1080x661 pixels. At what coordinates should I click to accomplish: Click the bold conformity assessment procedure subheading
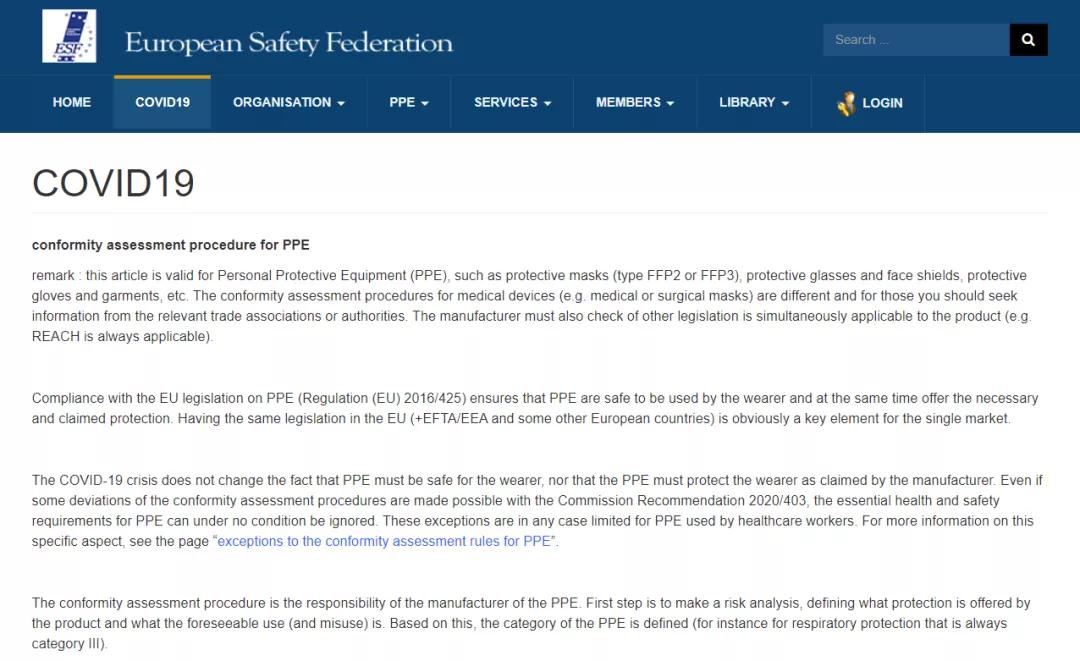click(171, 245)
